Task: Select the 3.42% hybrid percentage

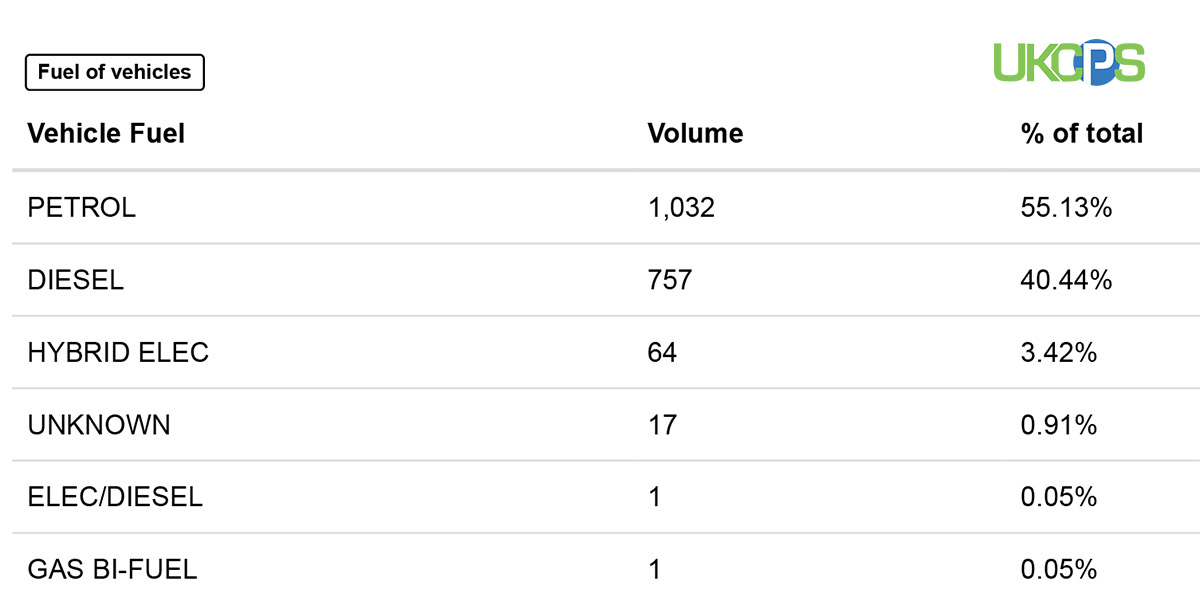Action: coord(1059,352)
